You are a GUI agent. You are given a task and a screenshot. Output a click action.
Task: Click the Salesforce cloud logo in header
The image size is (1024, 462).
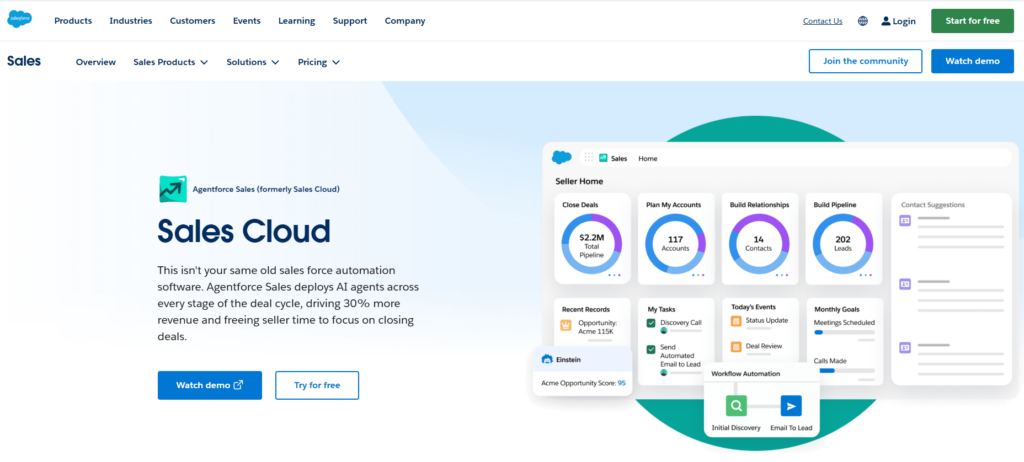[19, 20]
